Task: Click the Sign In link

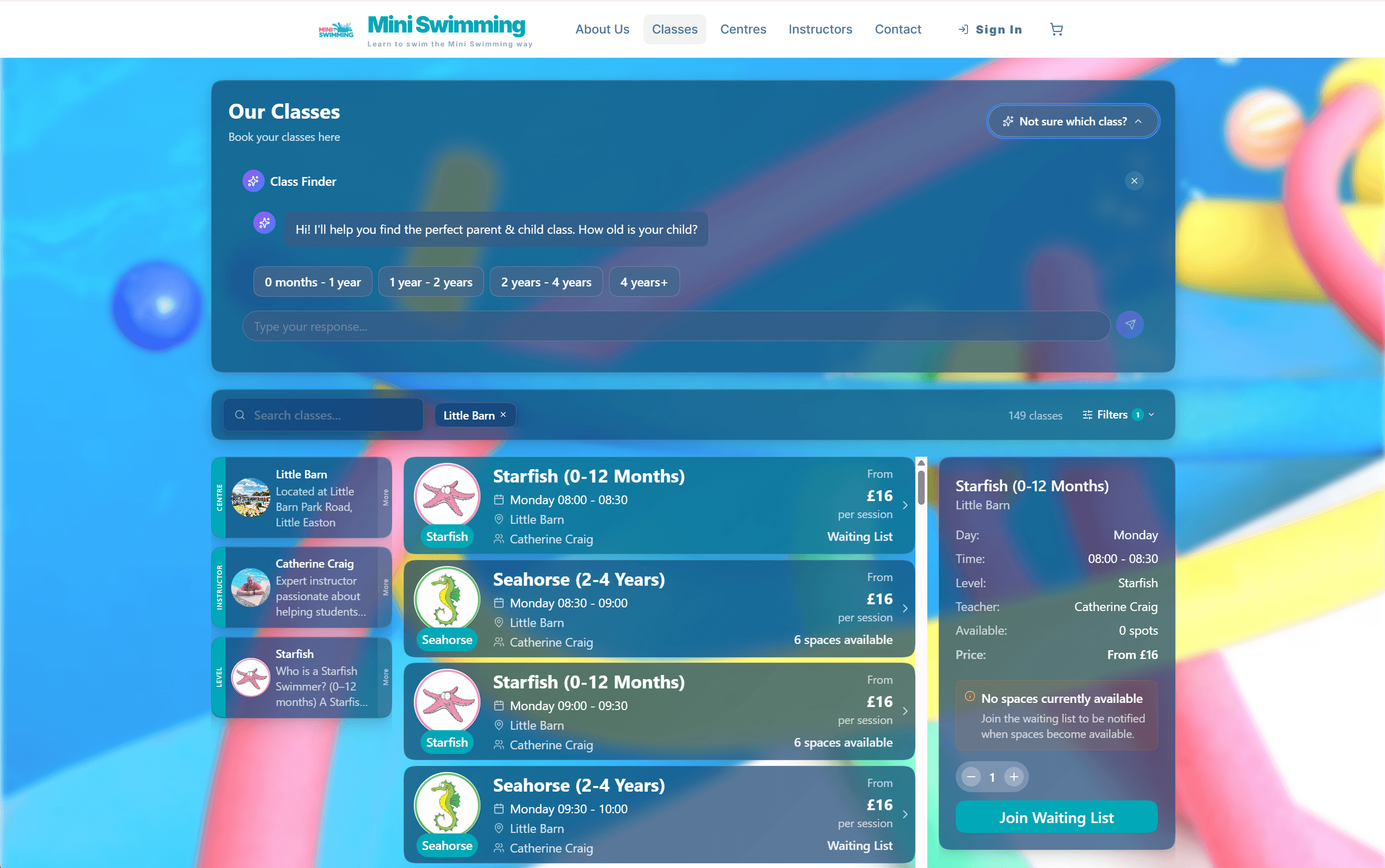Action: tap(990, 29)
